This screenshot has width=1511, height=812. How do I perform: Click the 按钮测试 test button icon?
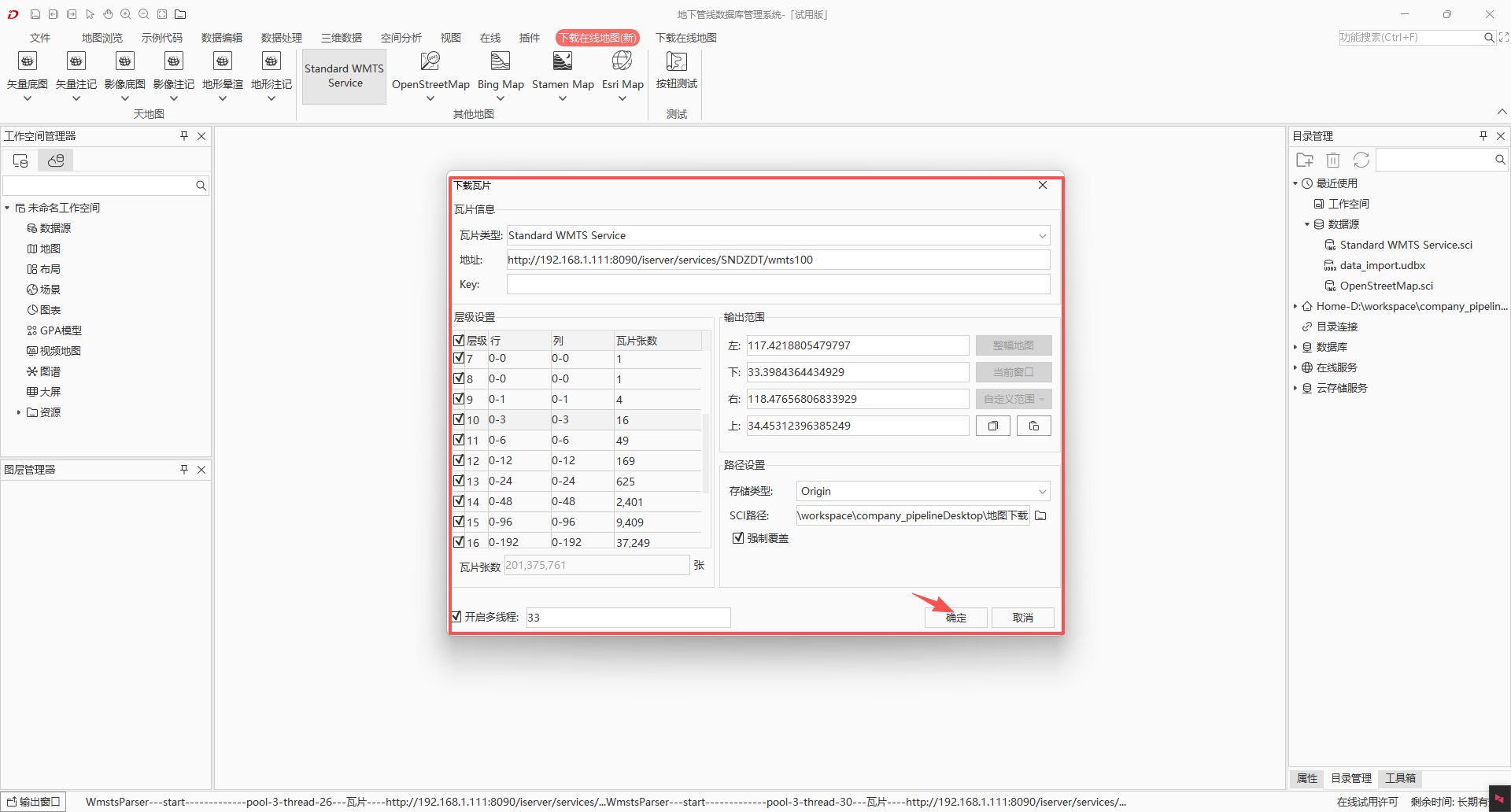(x=677, y=61)
